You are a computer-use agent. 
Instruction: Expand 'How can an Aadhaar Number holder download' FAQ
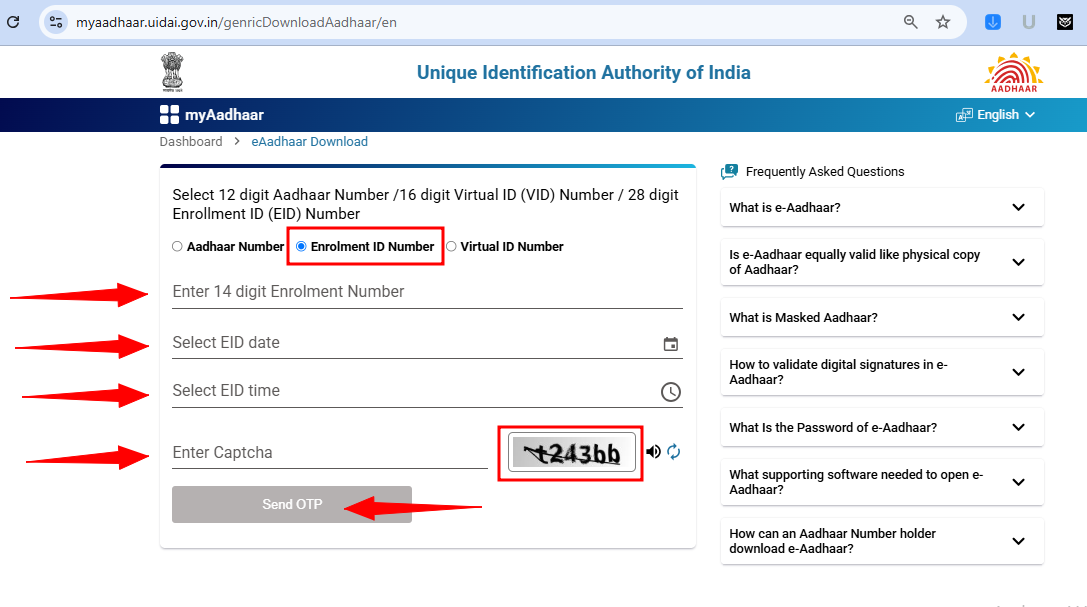(882, 541)
